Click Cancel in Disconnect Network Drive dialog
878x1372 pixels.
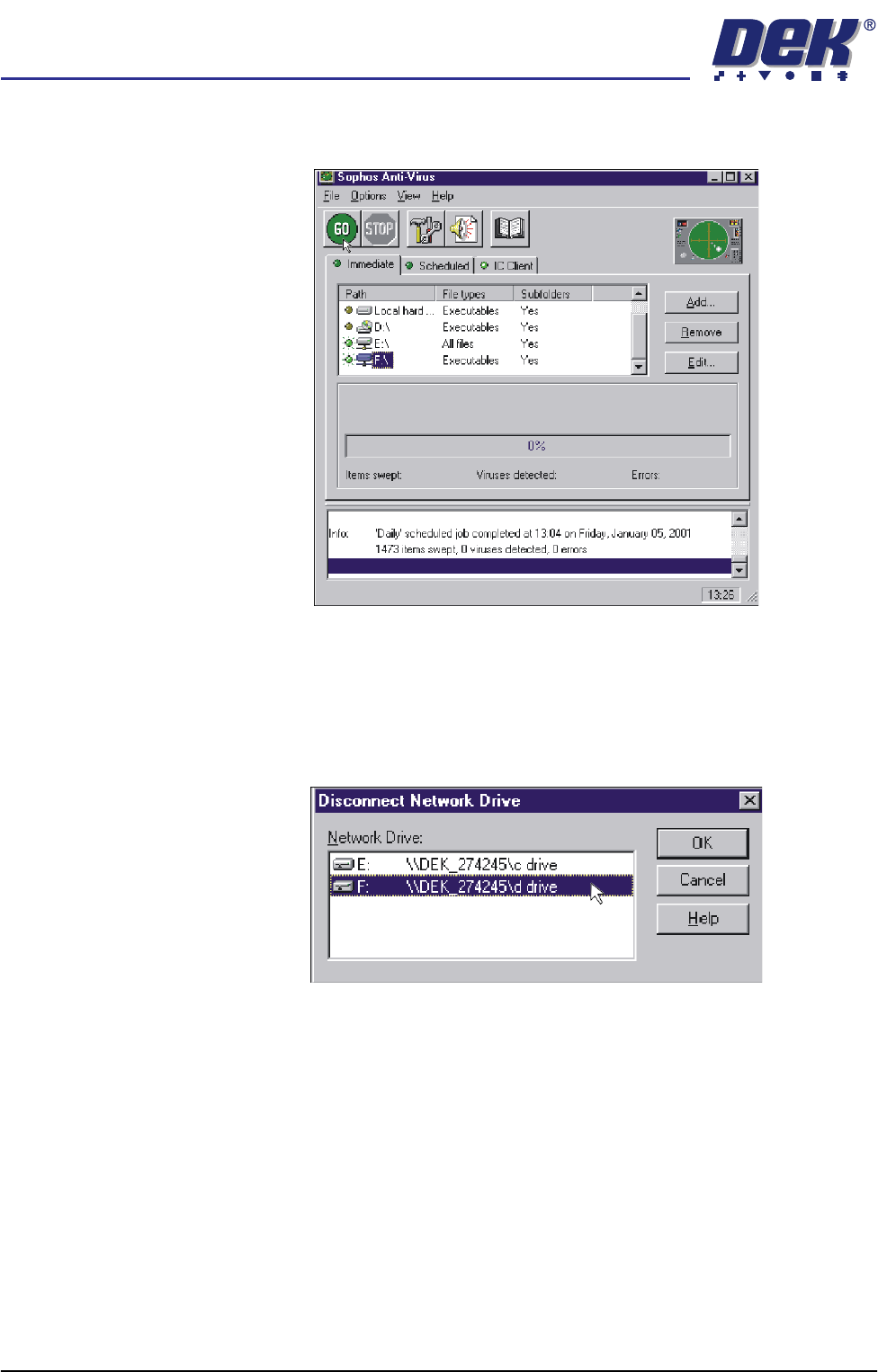pos(703,880)
